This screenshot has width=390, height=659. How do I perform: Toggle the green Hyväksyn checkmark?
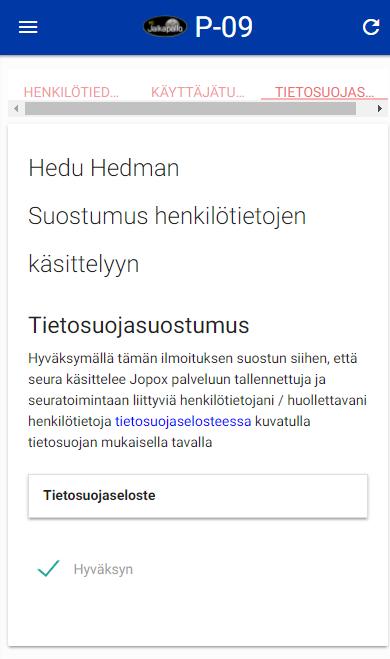tap(48, 569)
